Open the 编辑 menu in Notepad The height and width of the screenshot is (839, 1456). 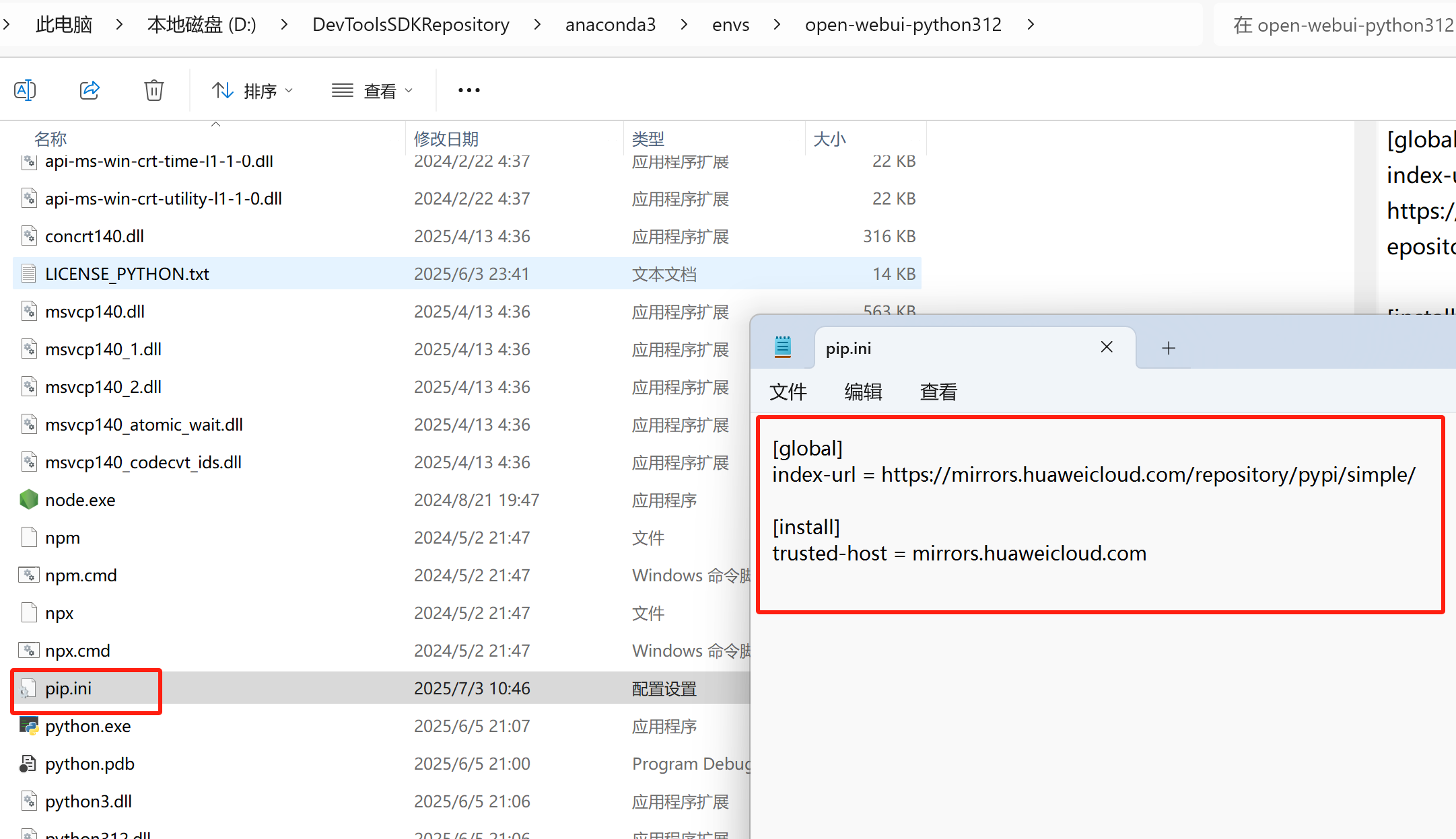click(863, 392)
